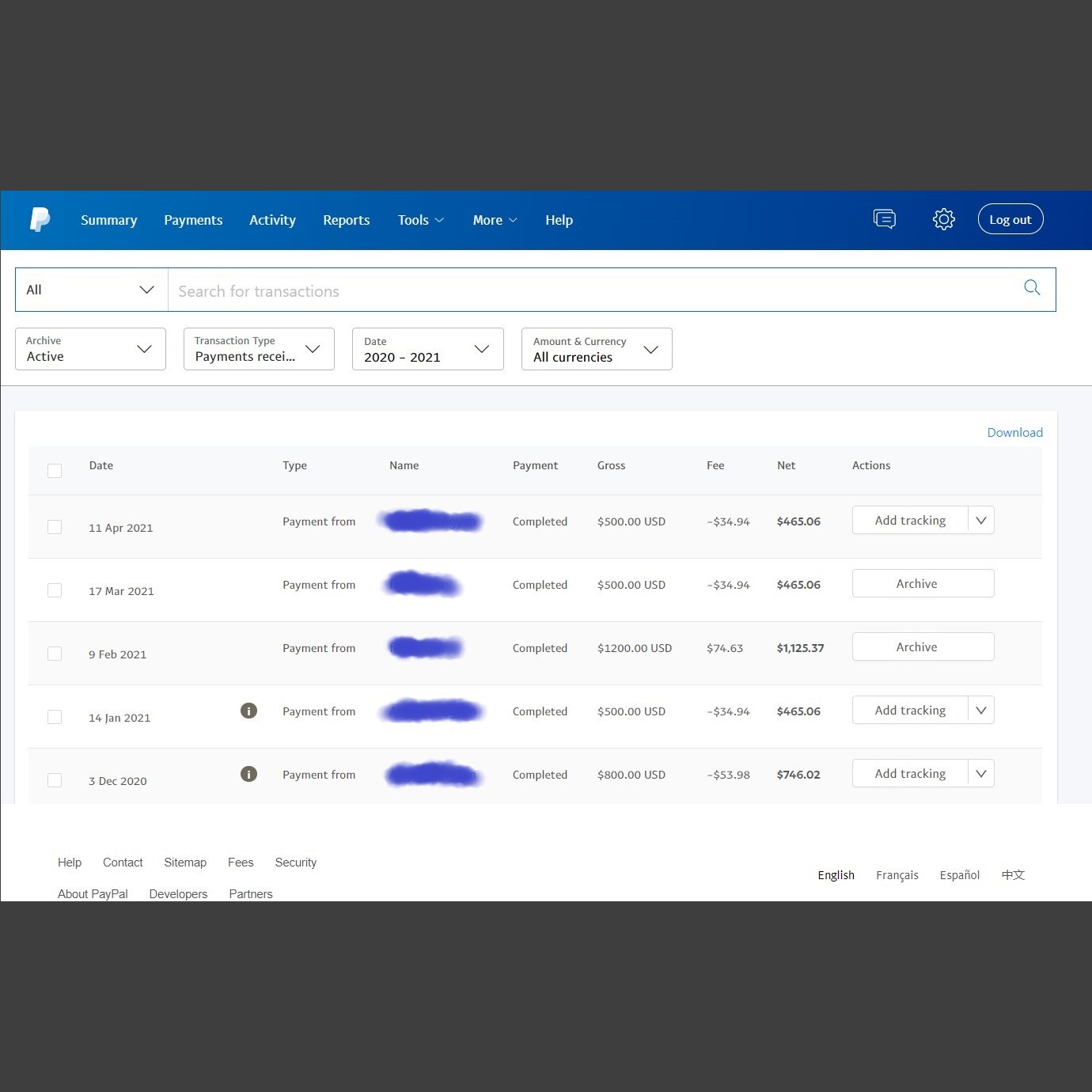This screenshot has width=1092, height=1092.
Task: Open the footer Help link
Action: tap(70, 863)
